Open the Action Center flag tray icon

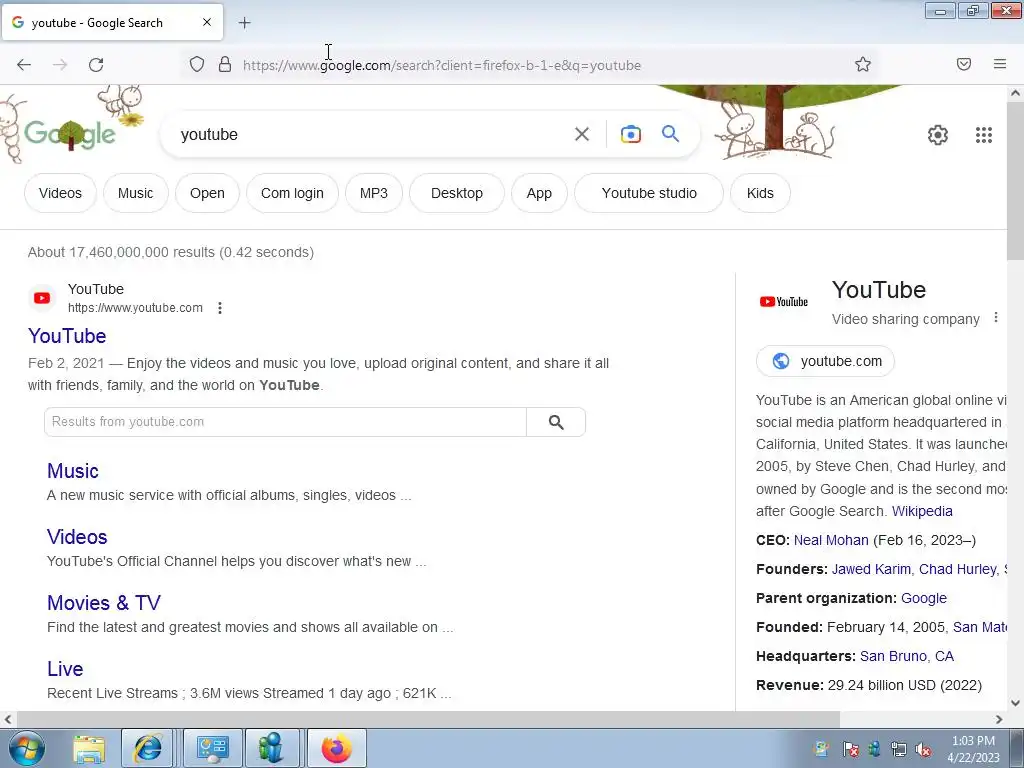pyautogui.click(x=850, y=750)
